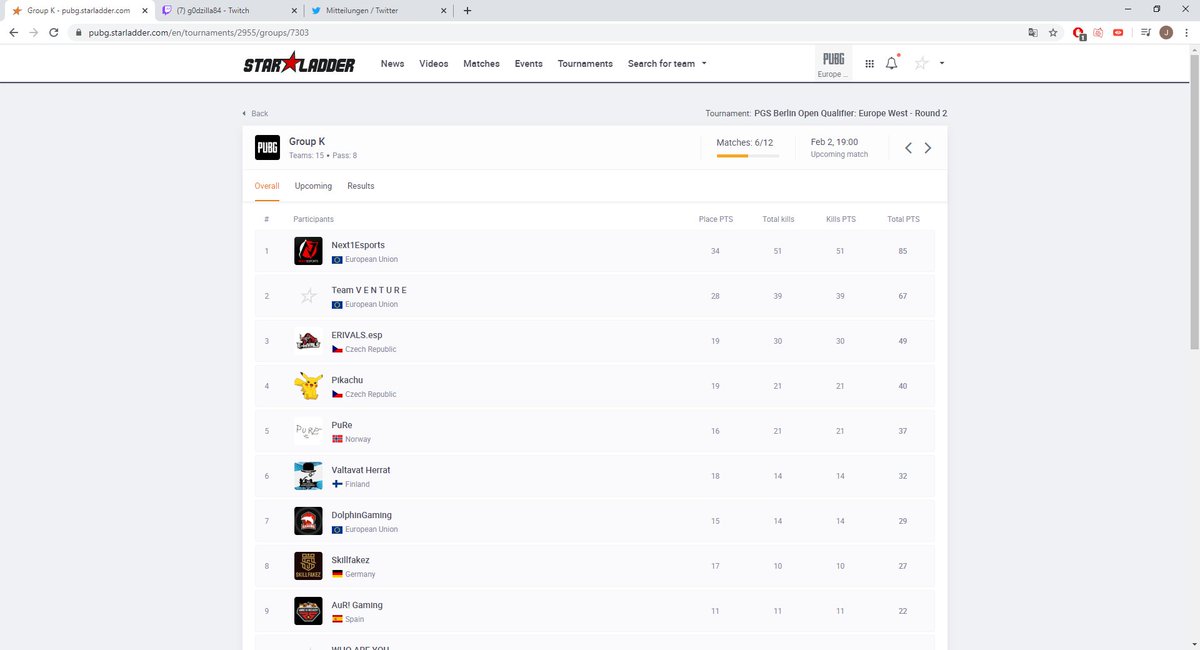1200x650 pixels.
Task: Click the Place PTS column header
Action: [715, 219]
